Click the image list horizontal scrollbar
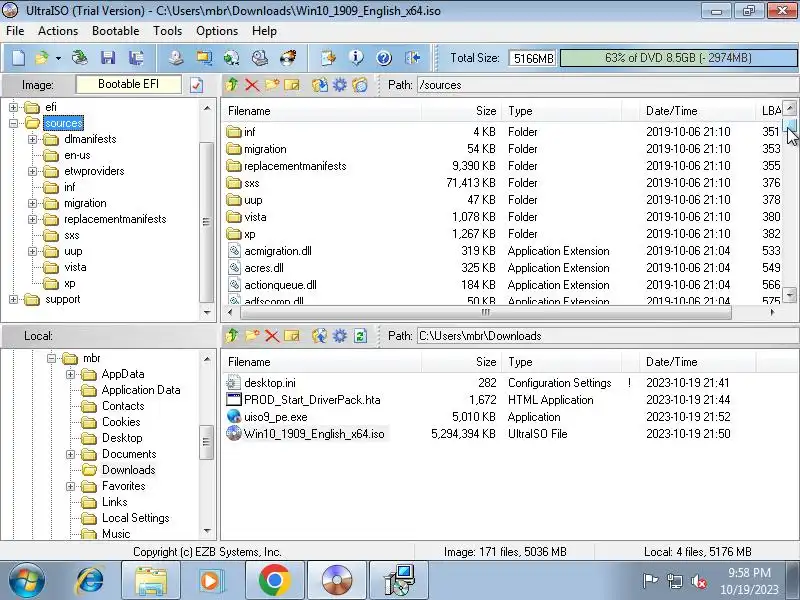Image resolution: width=800 pixels, height=600 pixels. pyautogui.click(x=486, y=312)
